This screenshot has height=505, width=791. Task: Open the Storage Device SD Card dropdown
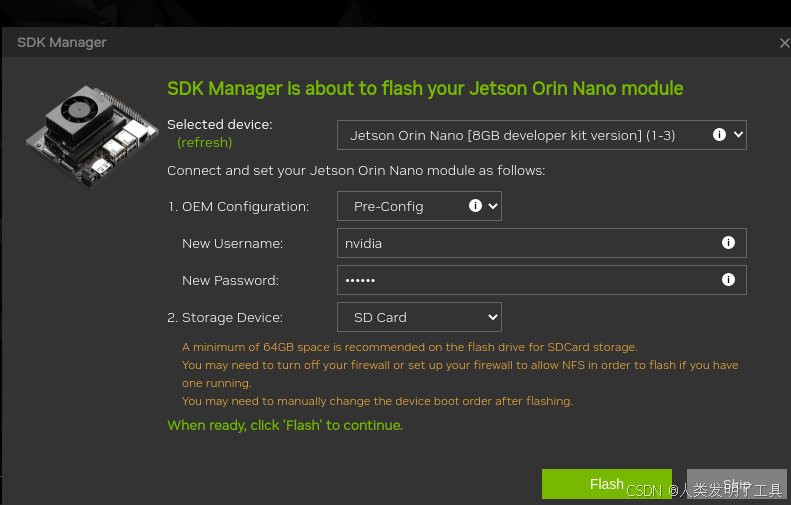pos(419,317)
